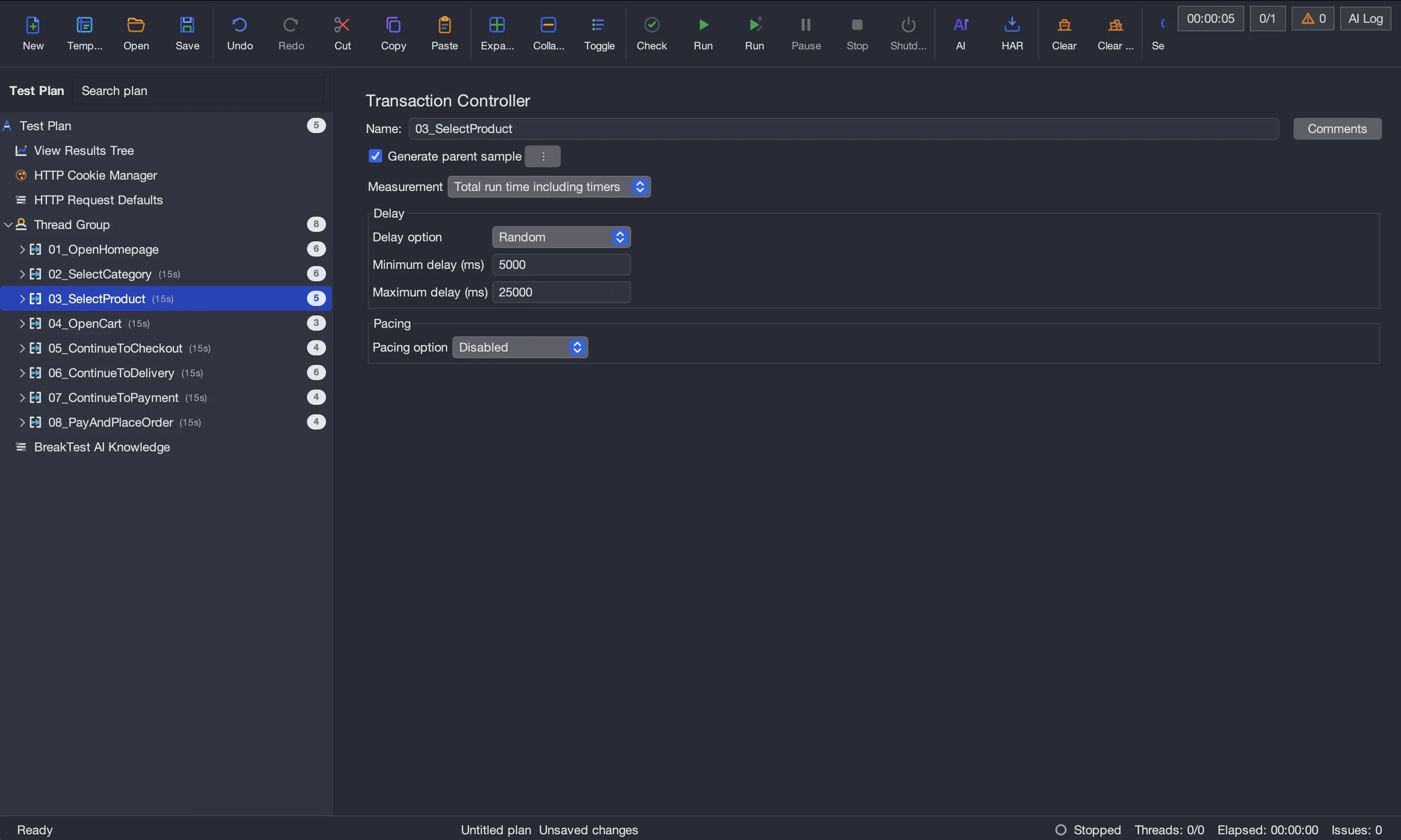This screenshot has height=840, width=1401.
Task: Expand the 05_ContinueToCheckout chevron
Action: (x=22, y=348)
